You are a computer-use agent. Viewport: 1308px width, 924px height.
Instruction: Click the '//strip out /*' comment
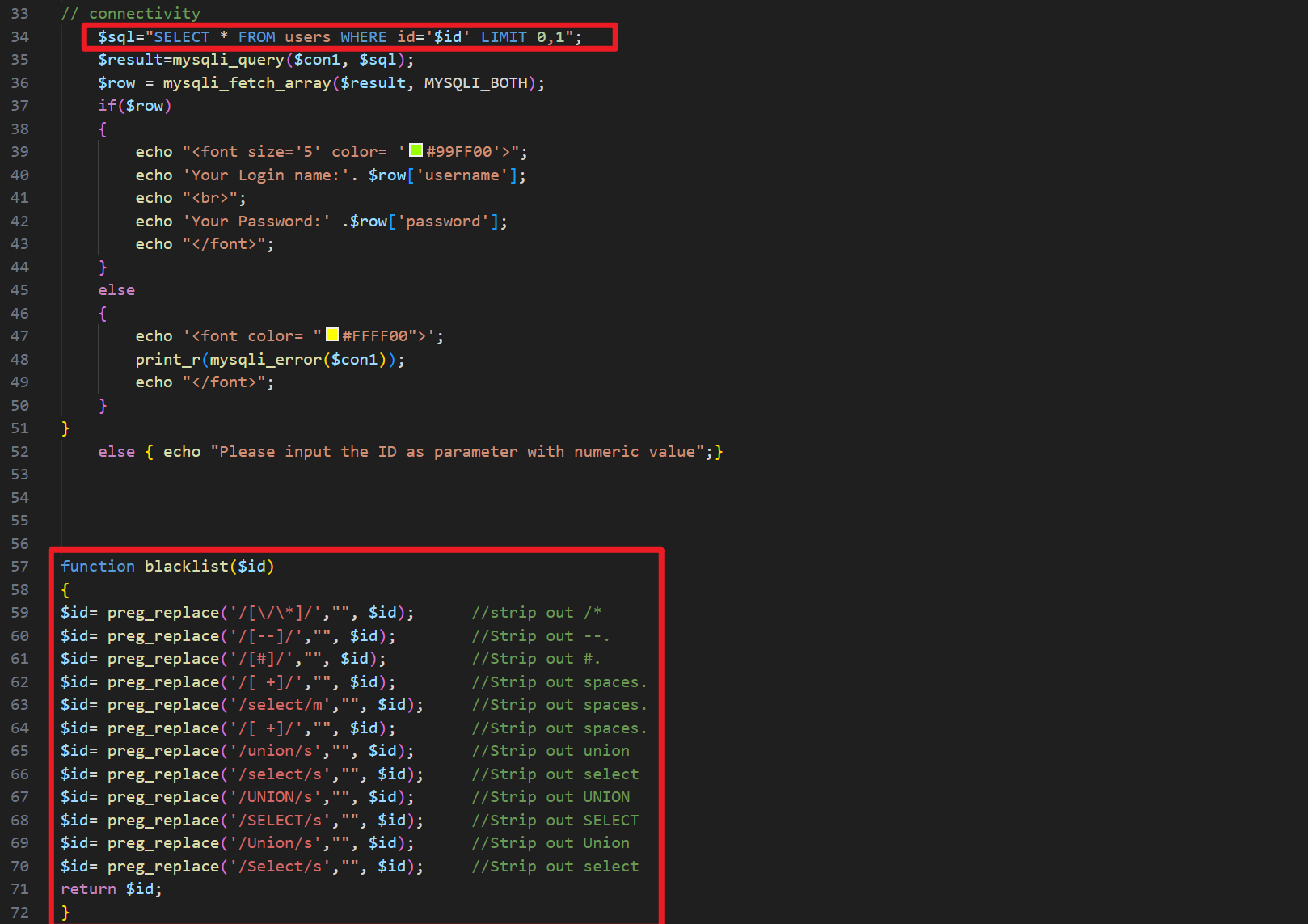(536, 613)
